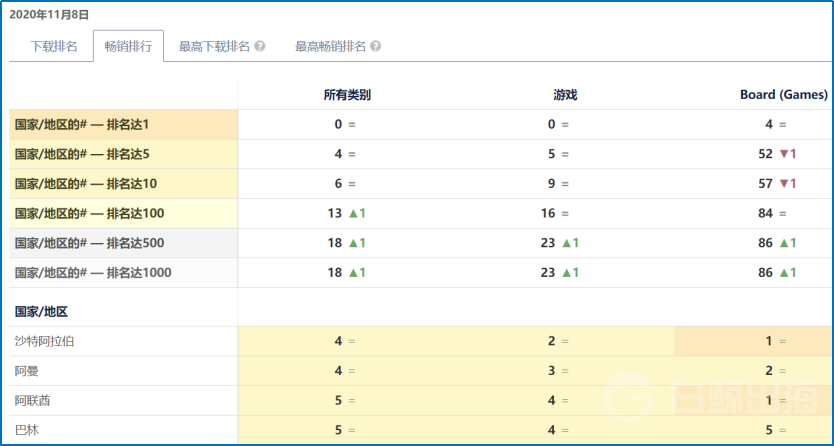Click red down arrow in 排名达5 Board
834x446 pixels.
783,154
